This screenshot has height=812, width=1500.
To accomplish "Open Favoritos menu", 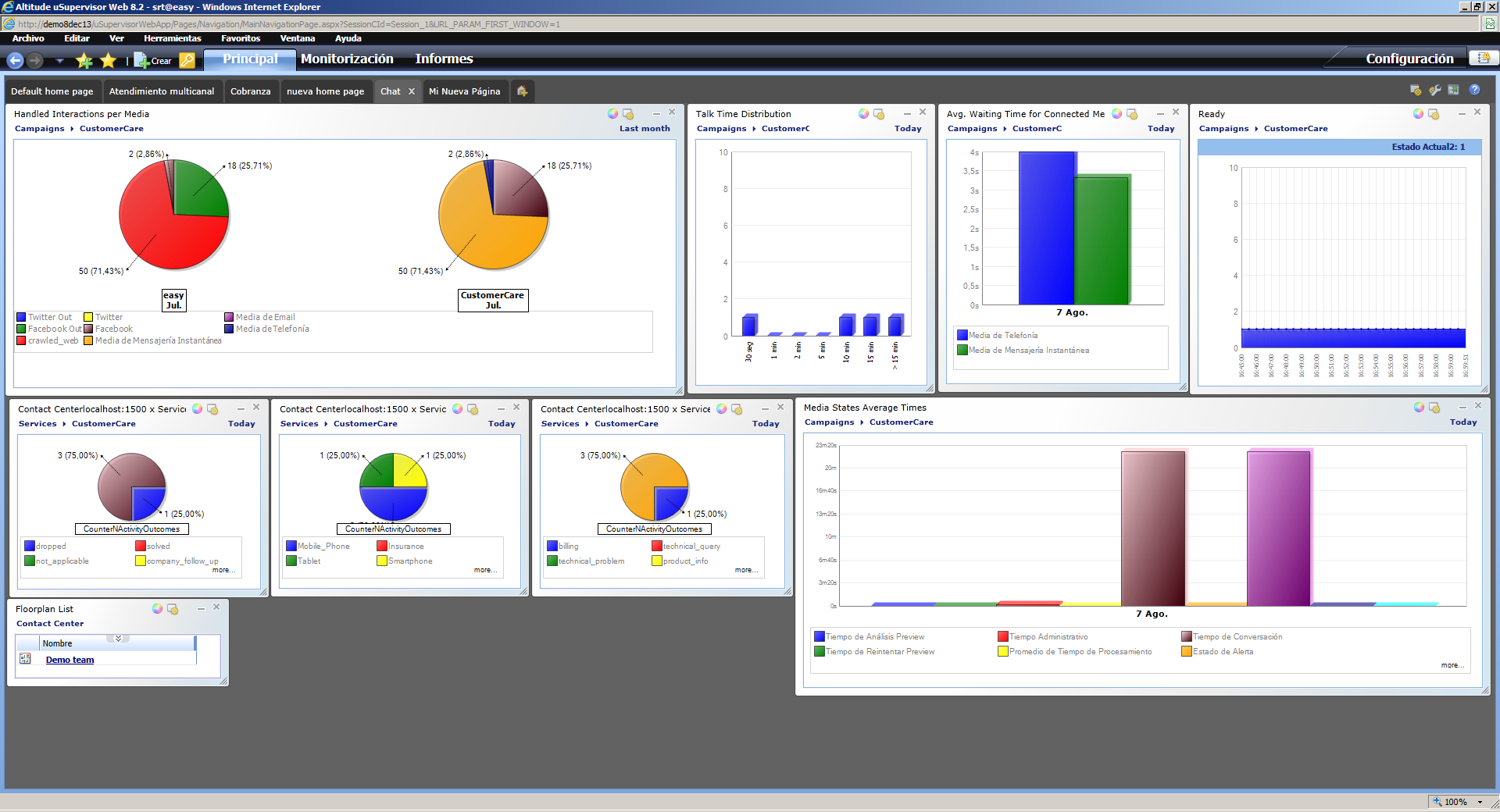I will 241,38.
